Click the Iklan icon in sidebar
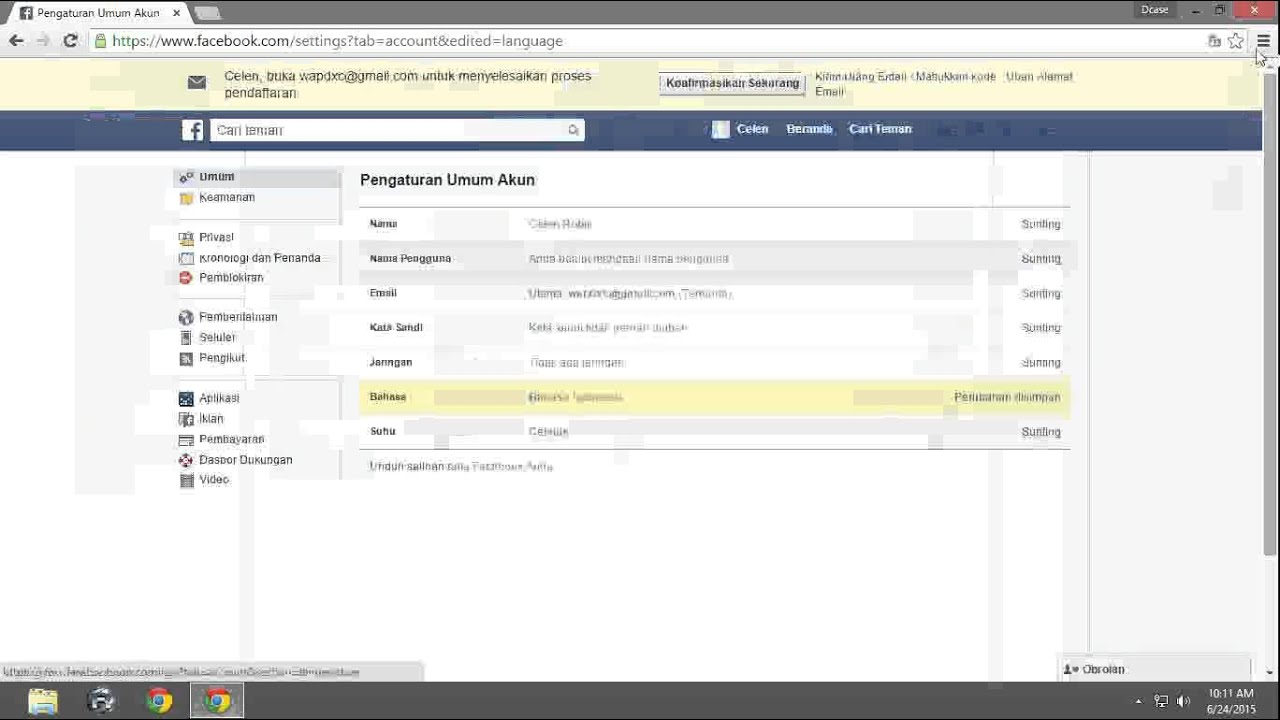The image size is (1280, 720). (x=186, y=419)
